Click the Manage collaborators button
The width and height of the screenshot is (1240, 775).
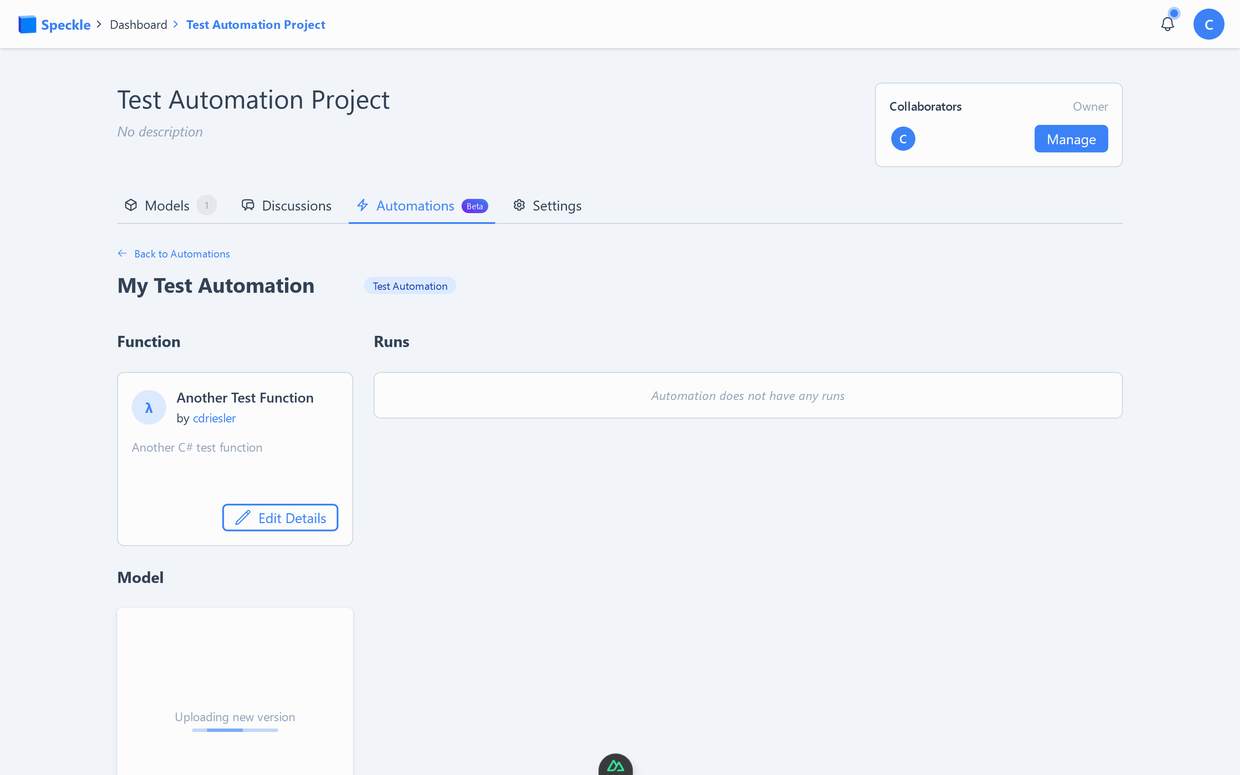coord(1071,138)
